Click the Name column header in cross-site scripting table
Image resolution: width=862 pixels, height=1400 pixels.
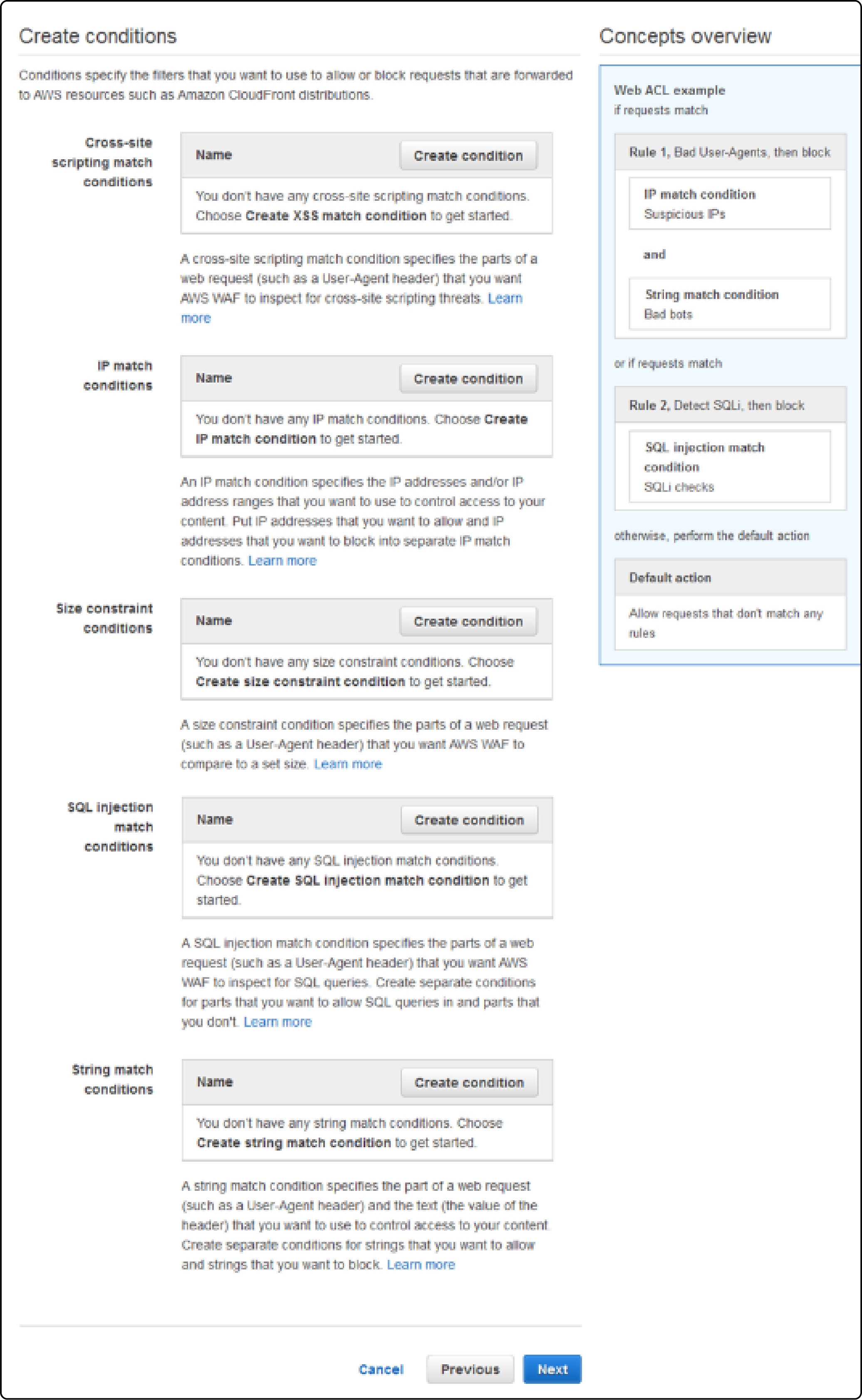point(214,155)
